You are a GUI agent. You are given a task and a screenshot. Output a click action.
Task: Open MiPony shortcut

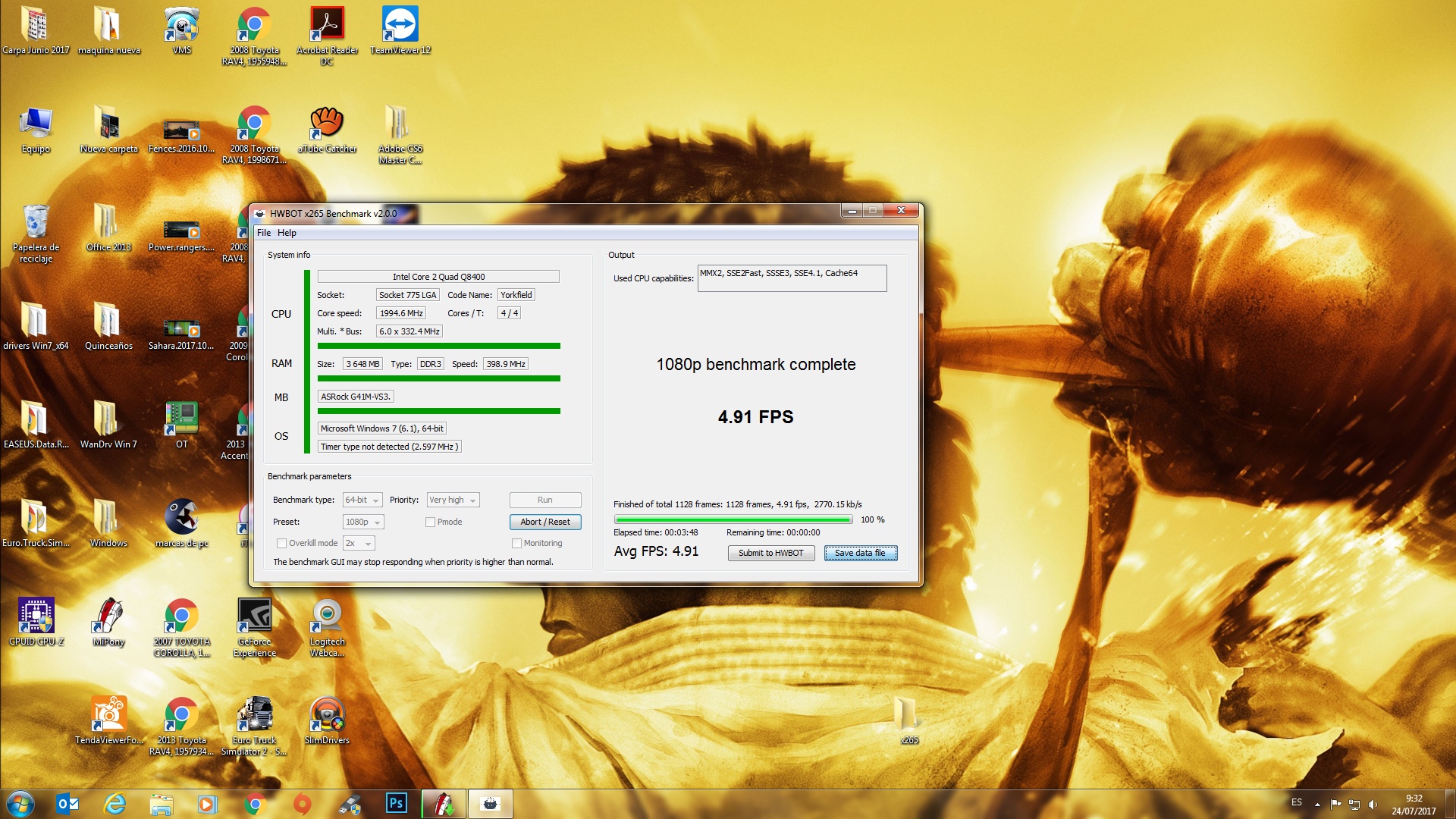pyautogui.click(x=108, y=623)
